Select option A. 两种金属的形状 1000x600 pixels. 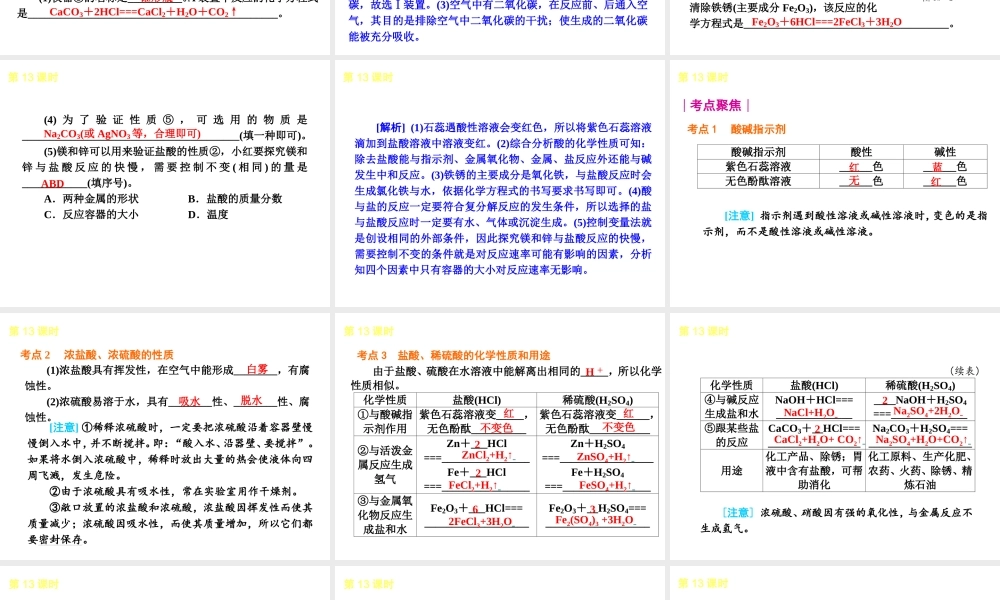tap(91, 199)
